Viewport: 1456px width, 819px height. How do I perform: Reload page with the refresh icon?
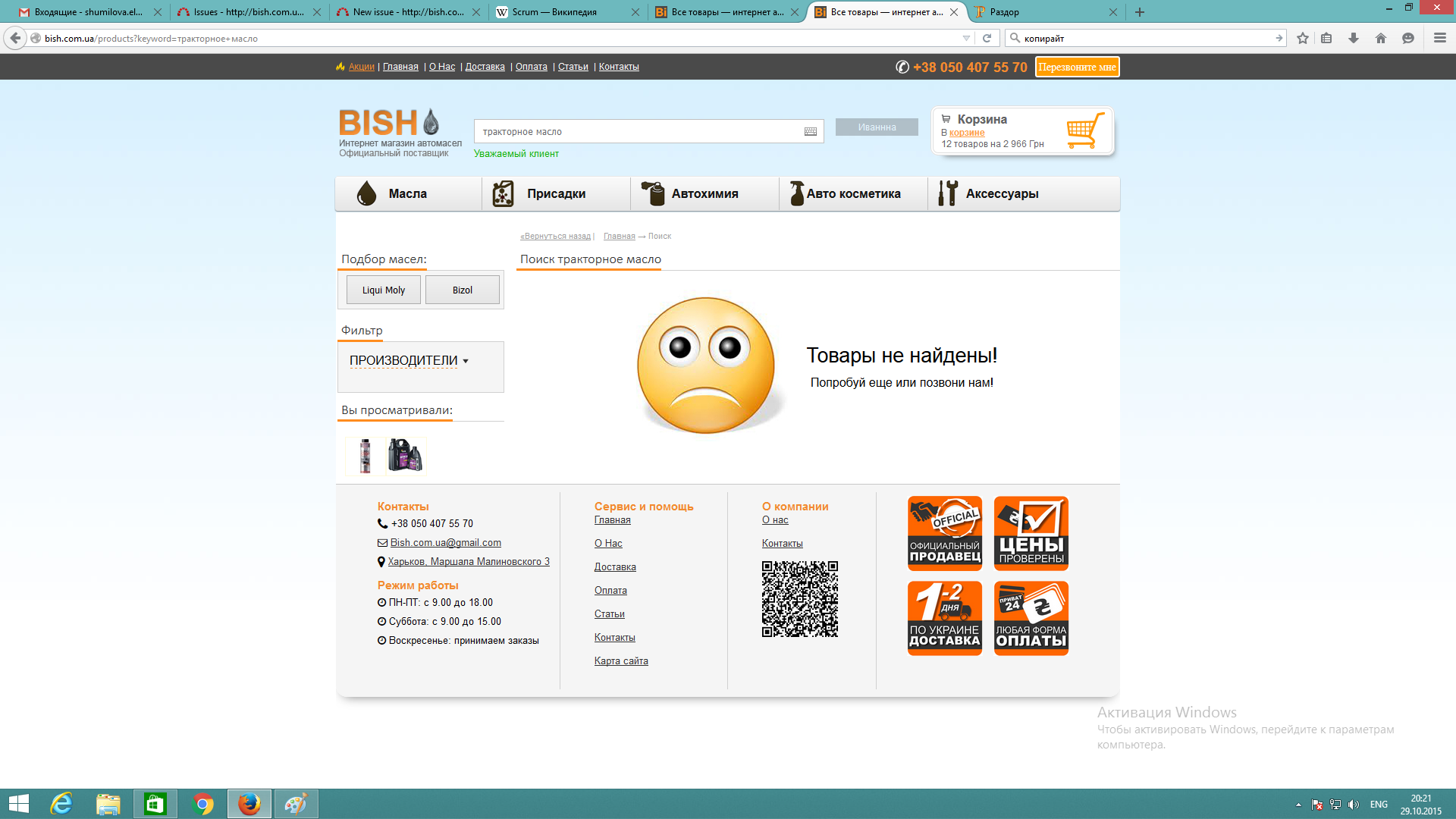(987, 38)
